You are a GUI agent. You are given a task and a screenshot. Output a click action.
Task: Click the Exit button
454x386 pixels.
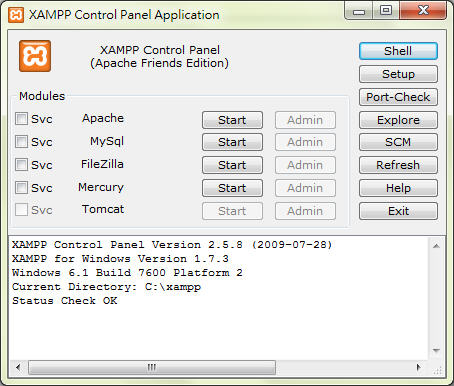pos(398,211)
